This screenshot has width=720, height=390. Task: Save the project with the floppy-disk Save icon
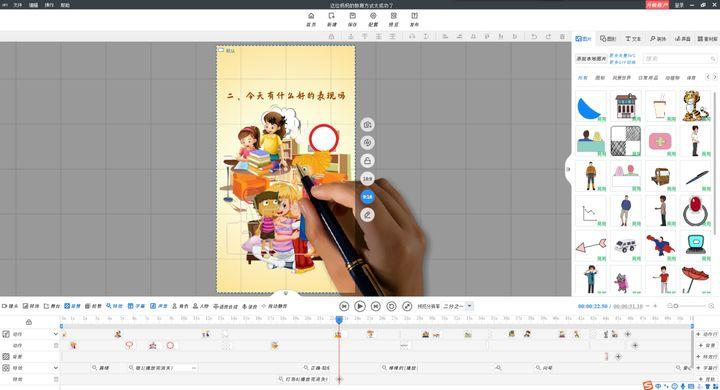tap(352, 19)
